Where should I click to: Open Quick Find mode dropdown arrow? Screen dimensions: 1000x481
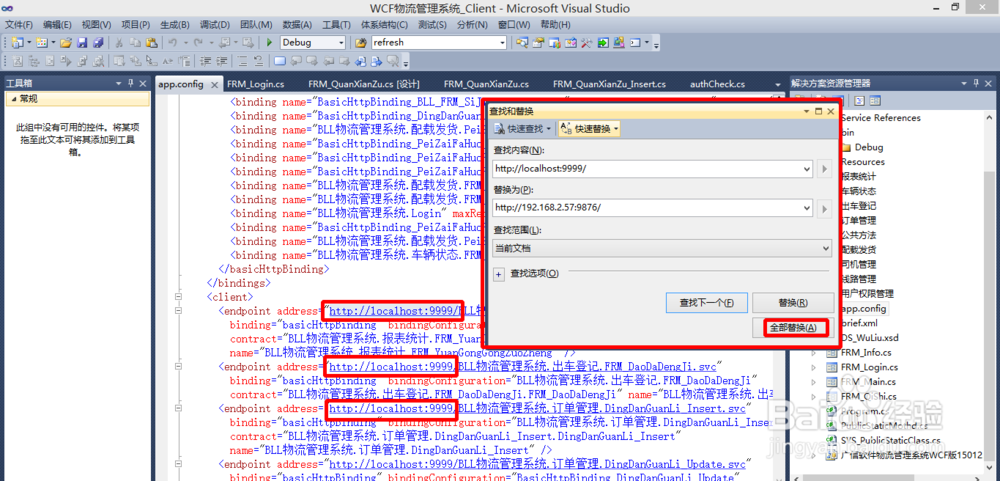[x=548, y=129]
